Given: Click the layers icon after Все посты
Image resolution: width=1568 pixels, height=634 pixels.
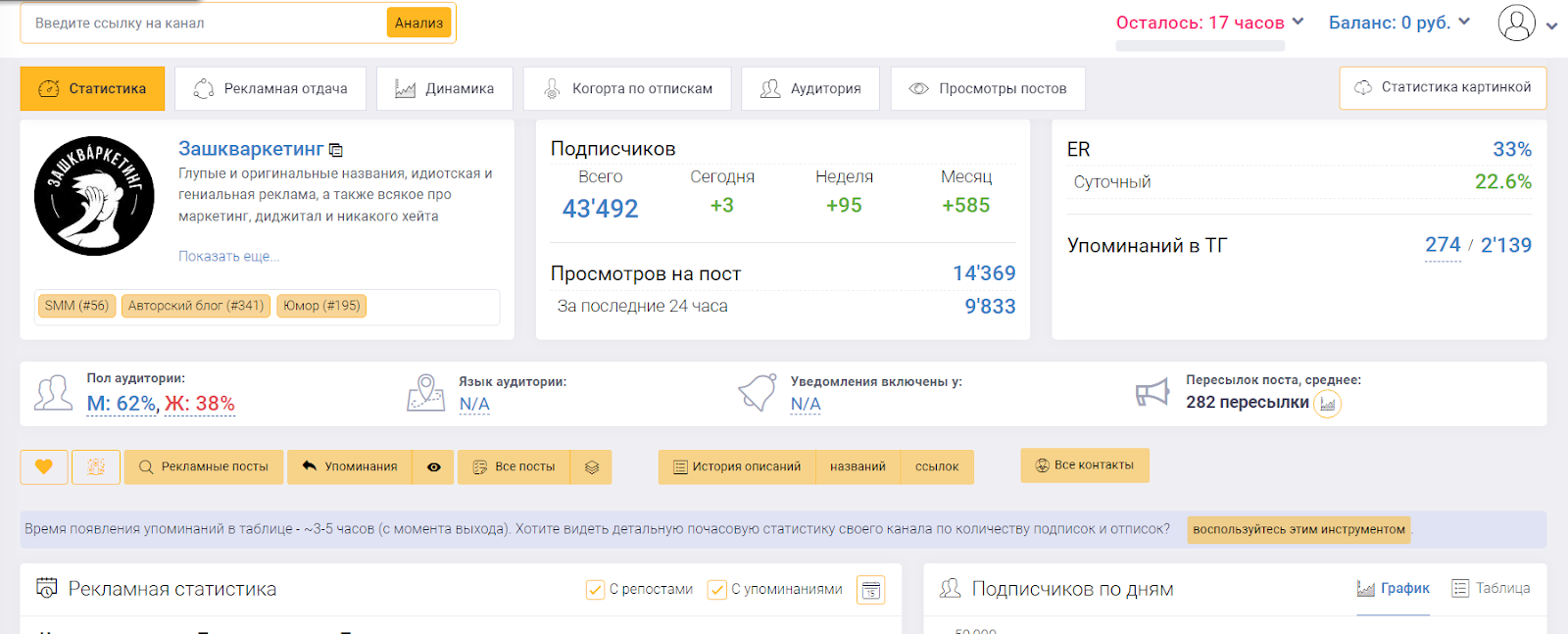Looking at the screenshot, I should pos(592,467).
